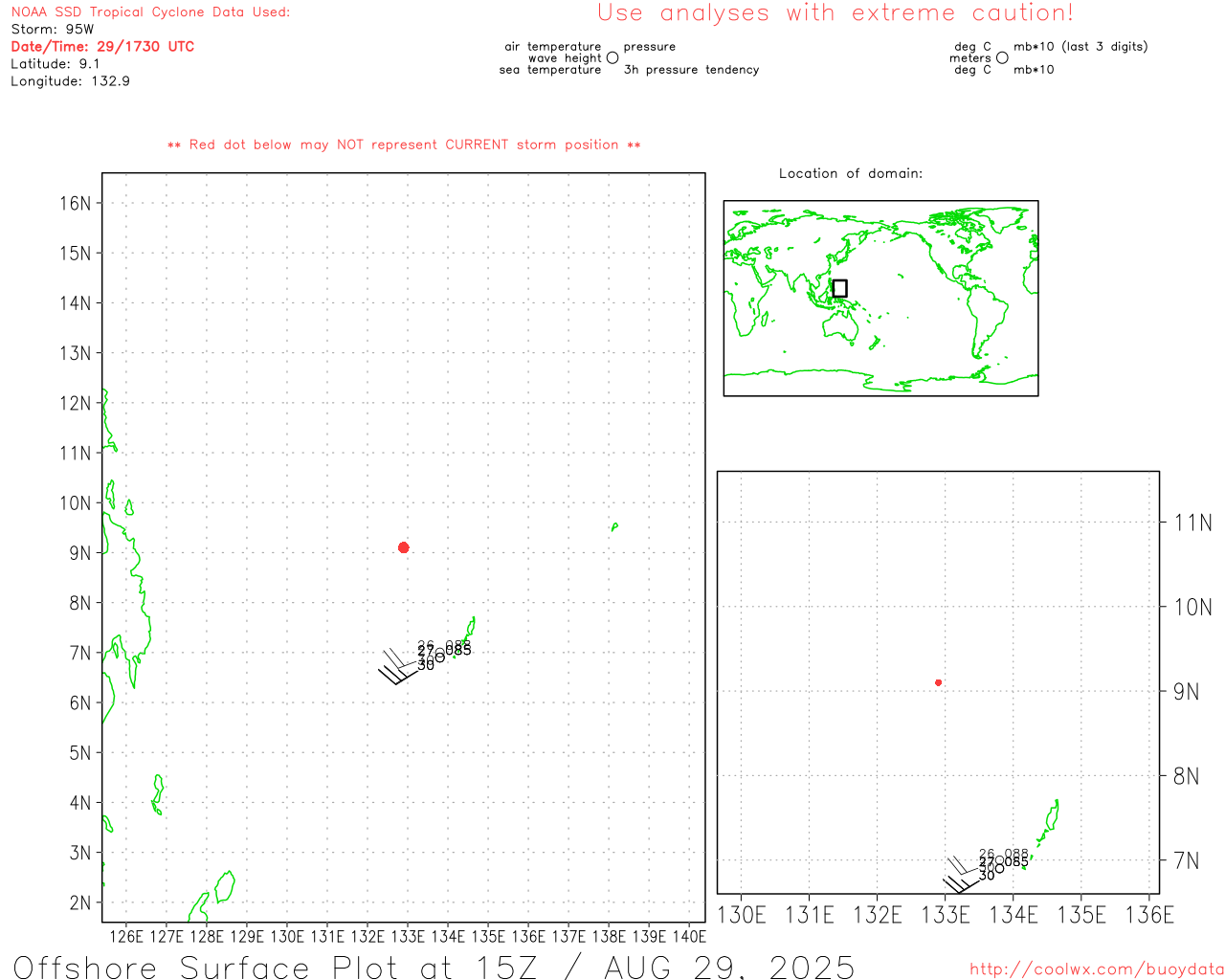
Task: Click the '130E' label on the zoomed map
Action: coord(742,915)
